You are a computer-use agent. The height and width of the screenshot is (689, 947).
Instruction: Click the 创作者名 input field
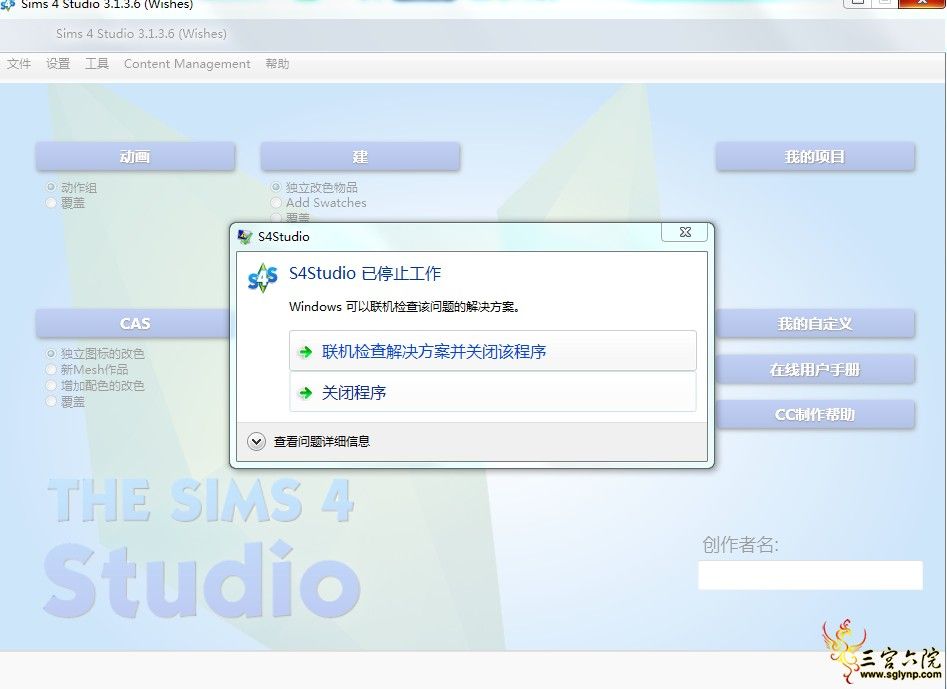811,575
